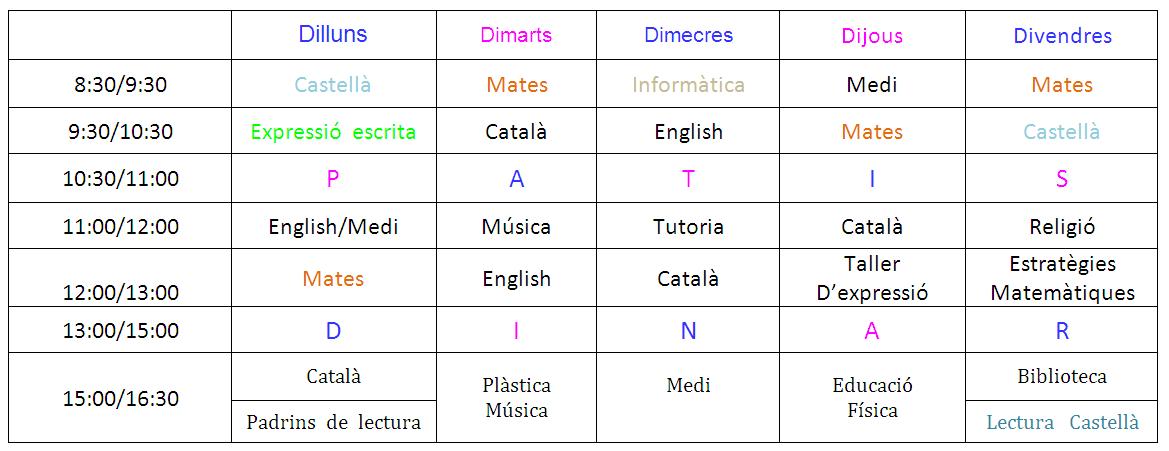Select the Dijous day header
This screenshot has width=1169, height=451.
[872, 37]
